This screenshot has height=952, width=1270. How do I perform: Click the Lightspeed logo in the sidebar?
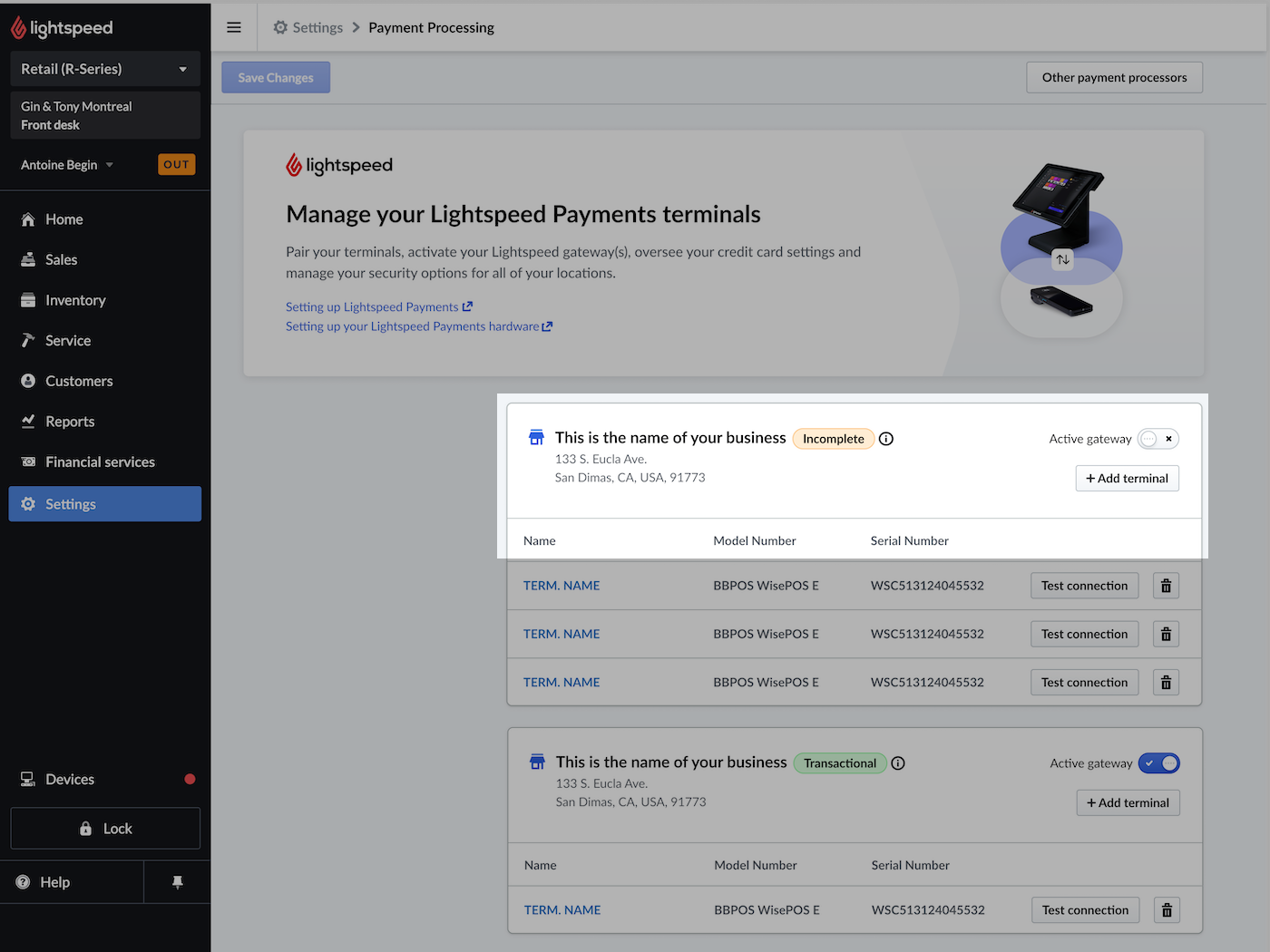62,28
